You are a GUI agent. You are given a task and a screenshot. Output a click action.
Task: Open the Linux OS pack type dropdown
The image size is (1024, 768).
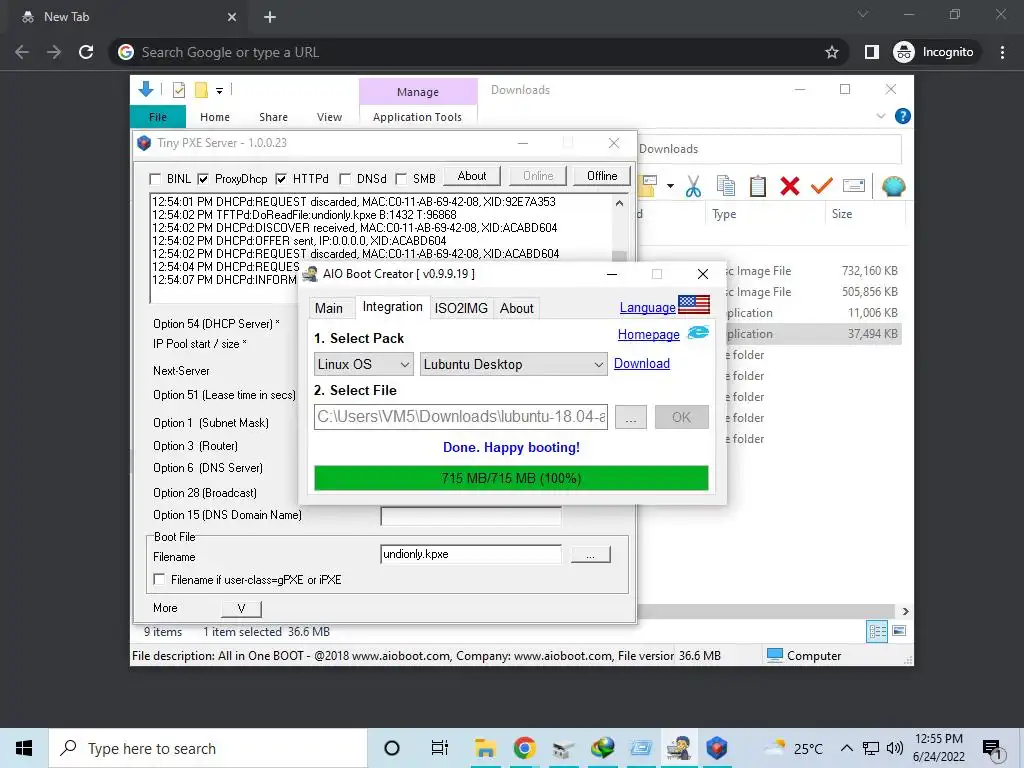(364, 364)
